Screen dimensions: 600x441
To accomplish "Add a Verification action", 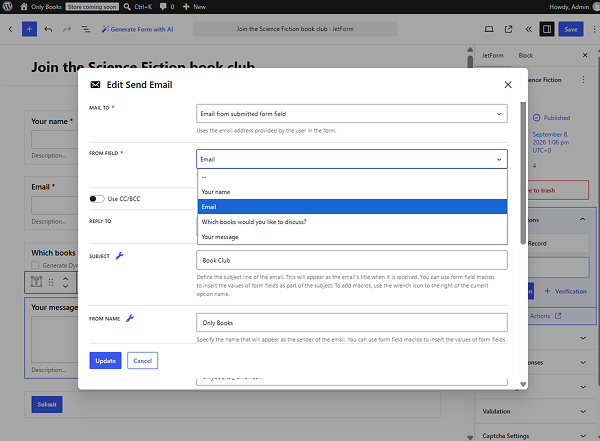I will point(565,291).
